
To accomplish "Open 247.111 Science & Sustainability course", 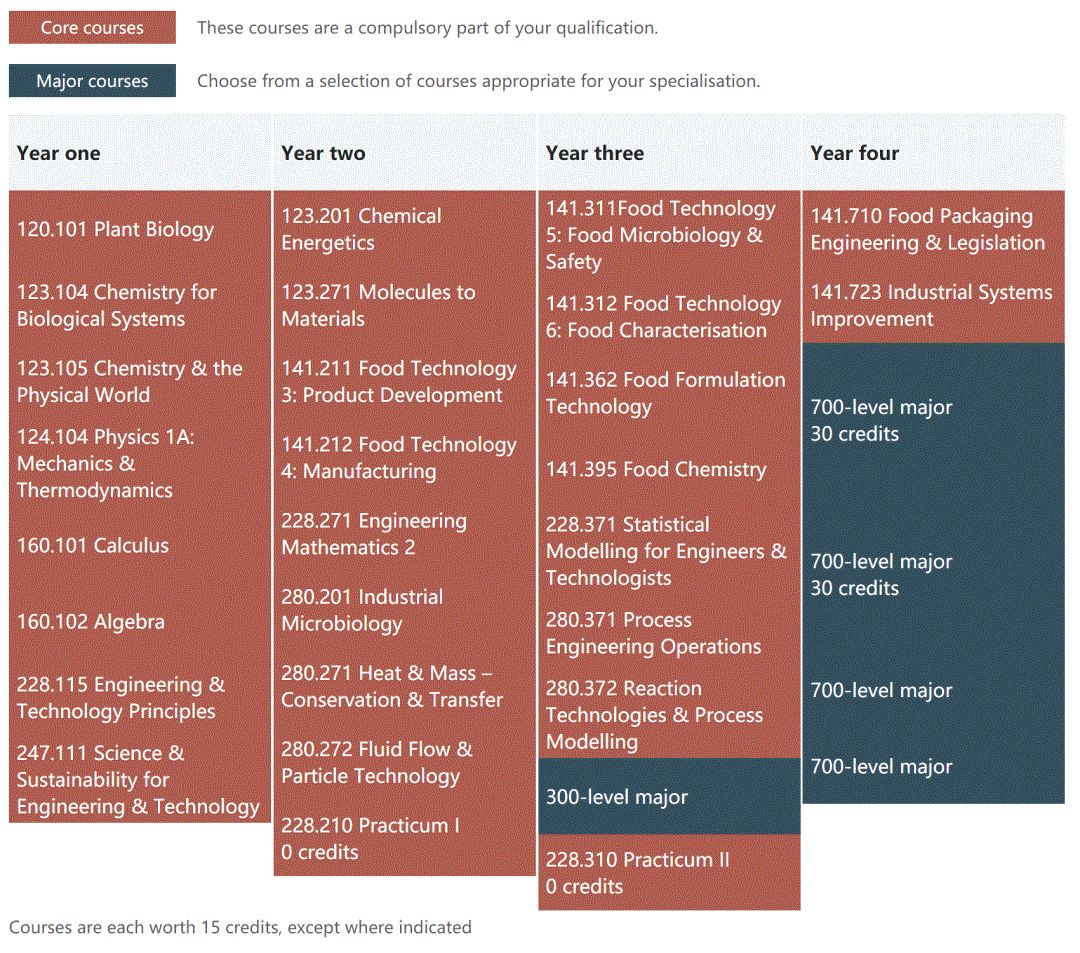I will point(138,780).
